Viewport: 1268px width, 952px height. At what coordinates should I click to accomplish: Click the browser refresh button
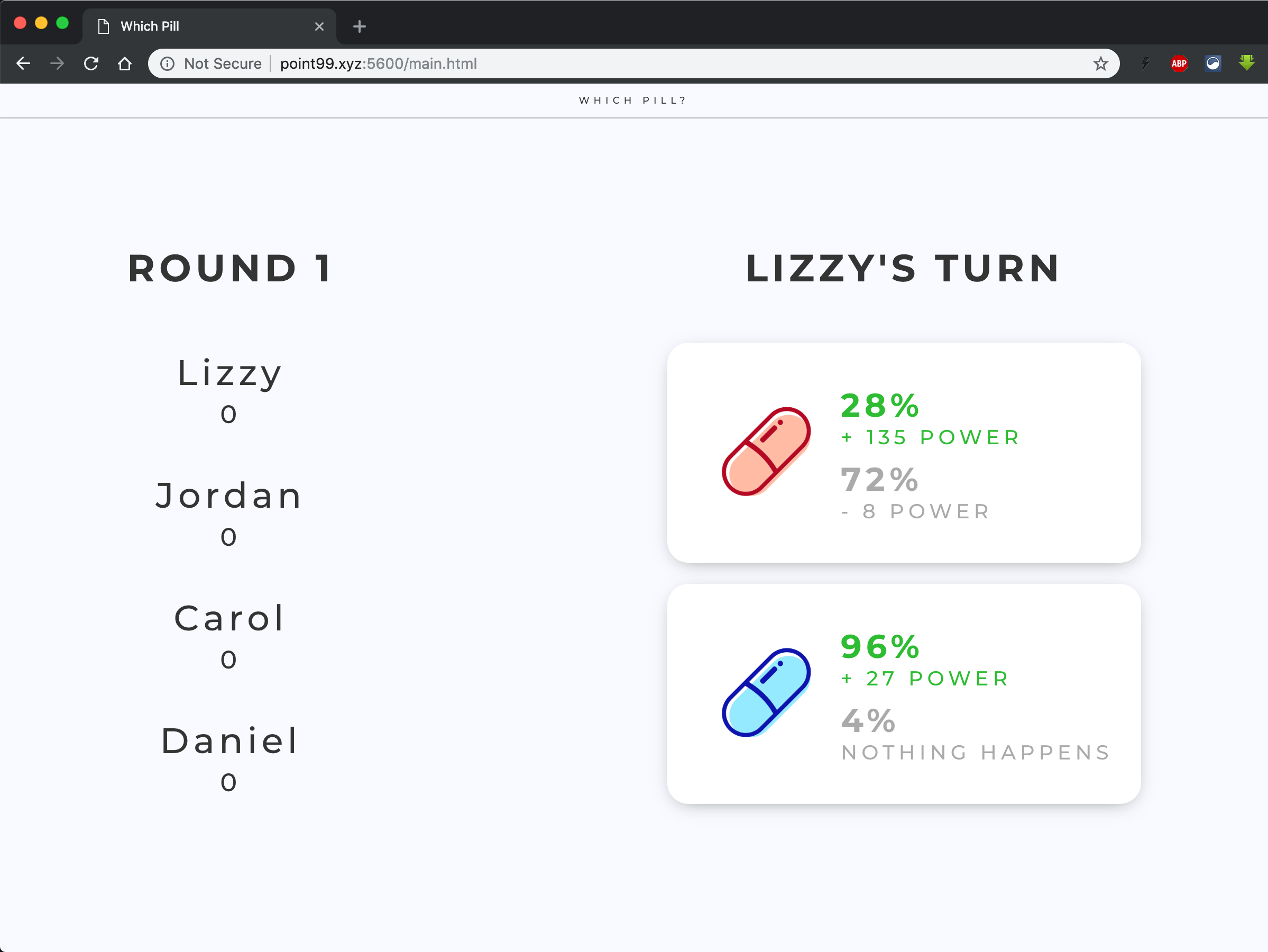(x=90, y=63)
